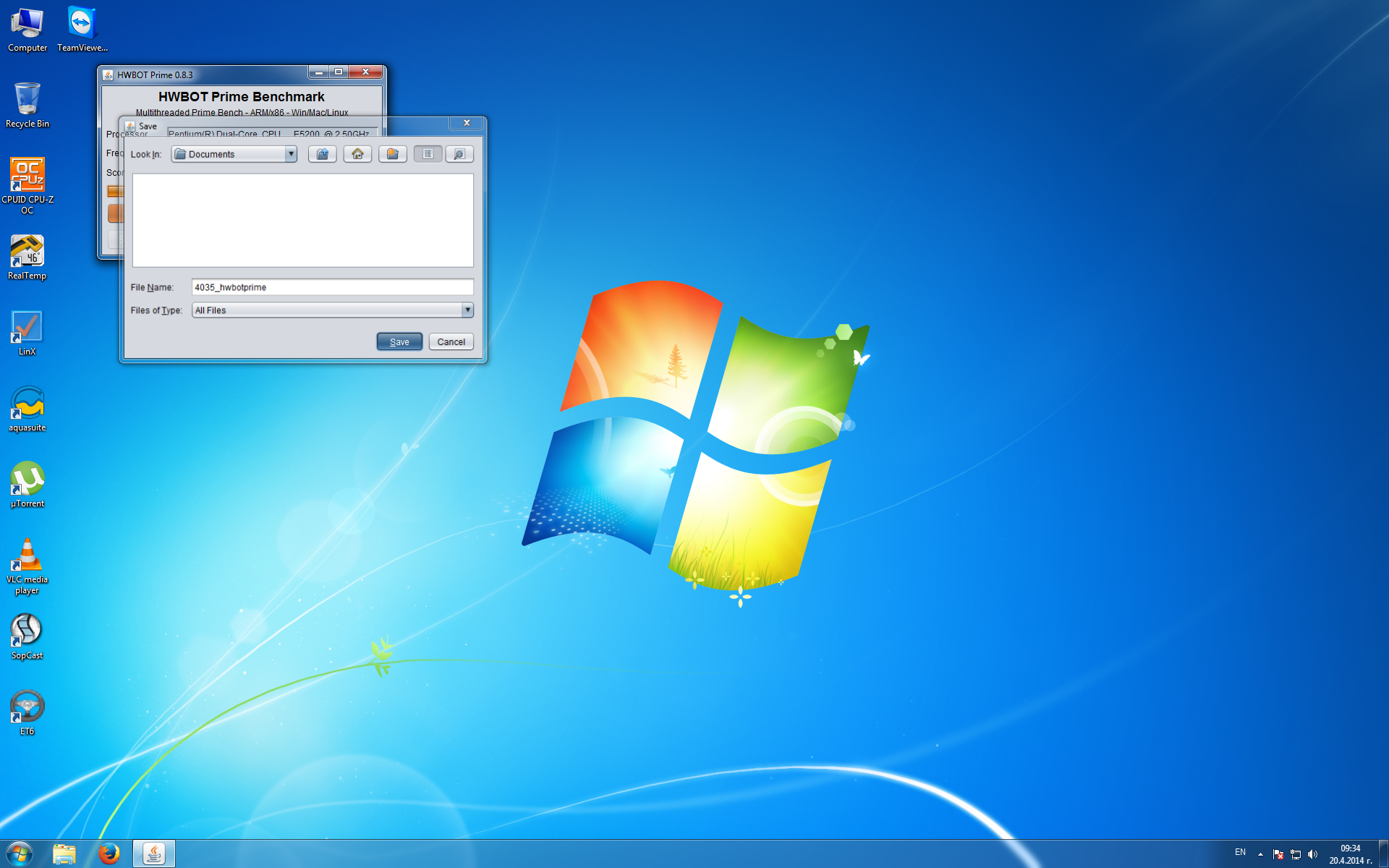
Task: Select the ET6 desktop shortcut
Action: click(27, 713)
